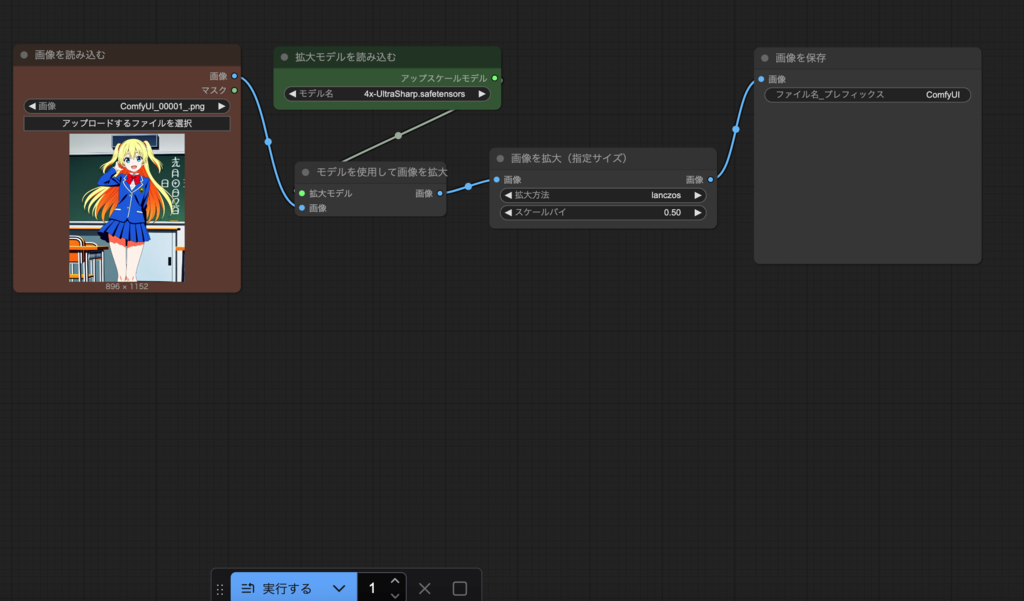This screenshot has height=601, width=1024.
Task: Collapse the モデルを使用して画像を拡大 node via its title dot
Action: coord(306,172)
